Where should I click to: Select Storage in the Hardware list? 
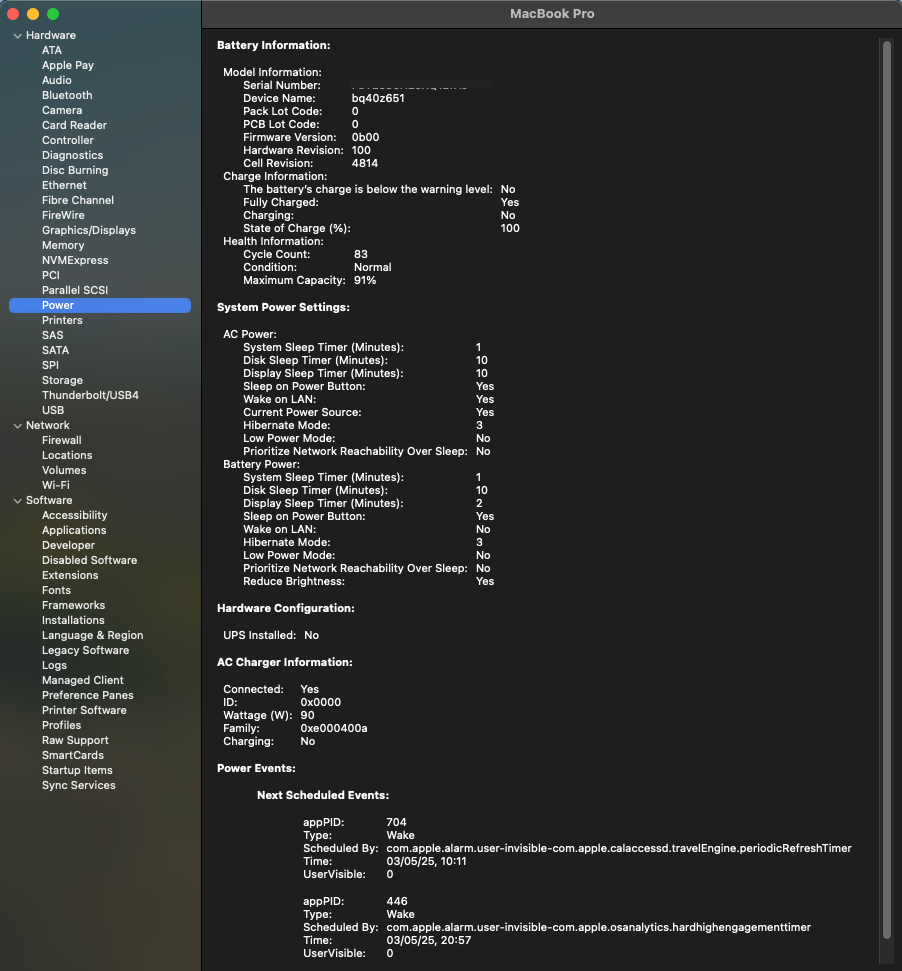click(63, 380)
